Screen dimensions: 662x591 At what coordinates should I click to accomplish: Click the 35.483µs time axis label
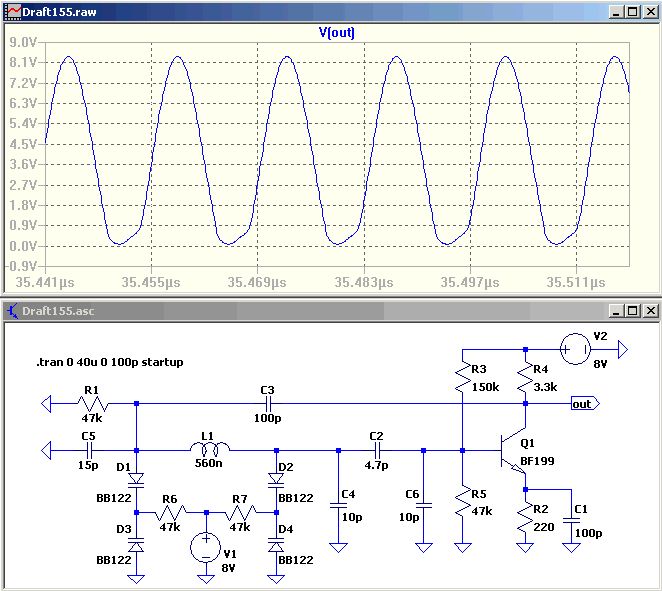tap(364, 282)
